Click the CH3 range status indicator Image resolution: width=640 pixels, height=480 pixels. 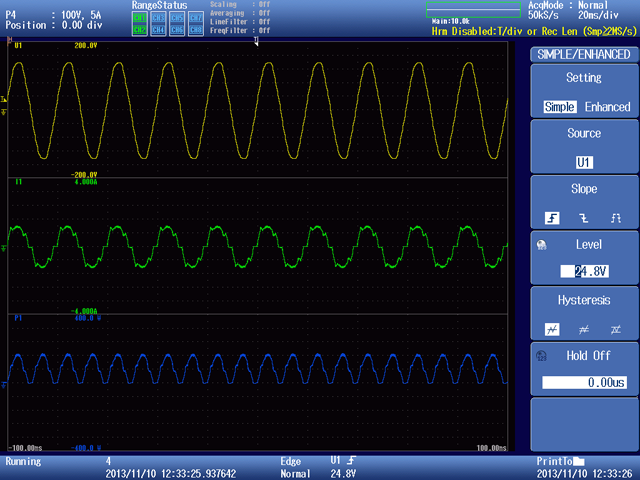[x=158, y=18]
